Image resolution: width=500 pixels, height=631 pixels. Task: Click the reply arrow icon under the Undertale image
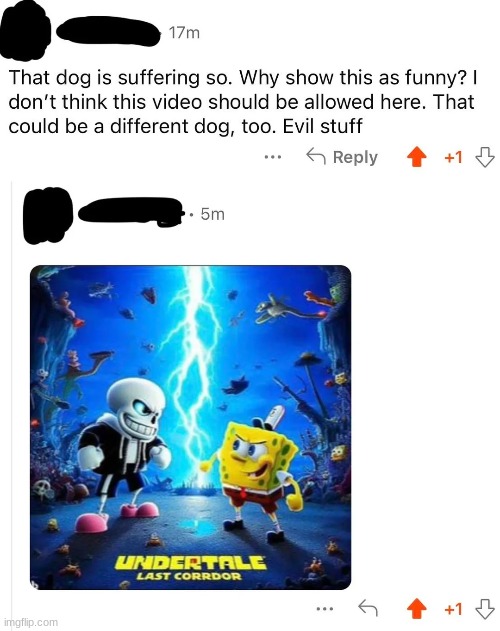tap(368, 608)
